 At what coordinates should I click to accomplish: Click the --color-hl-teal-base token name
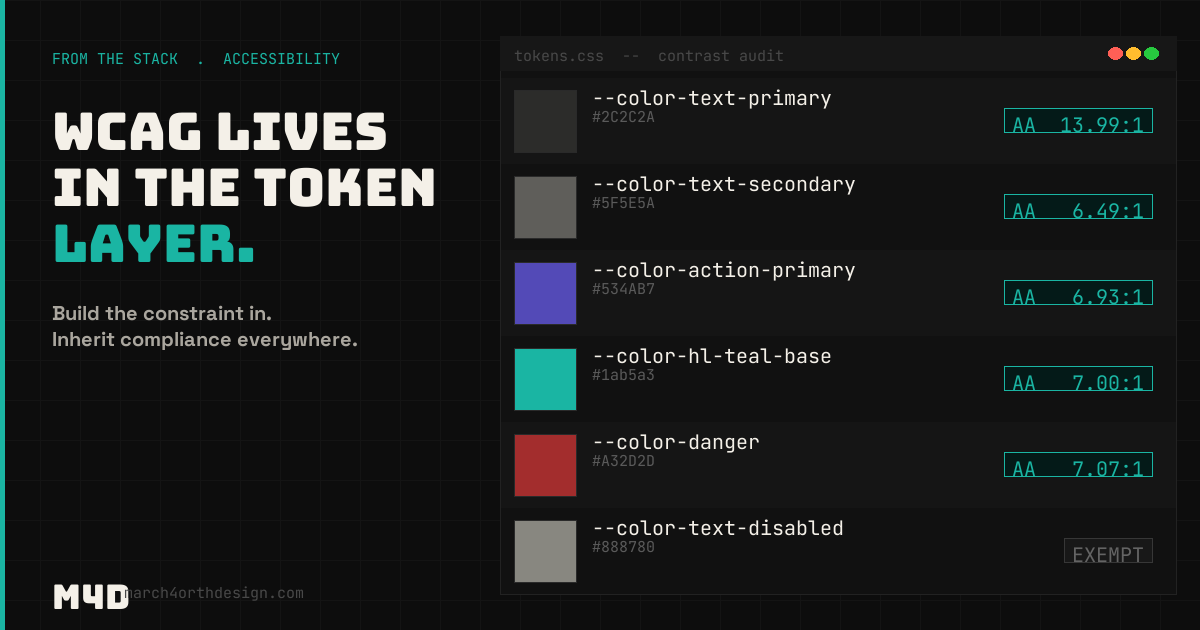[x=712, y=357]
